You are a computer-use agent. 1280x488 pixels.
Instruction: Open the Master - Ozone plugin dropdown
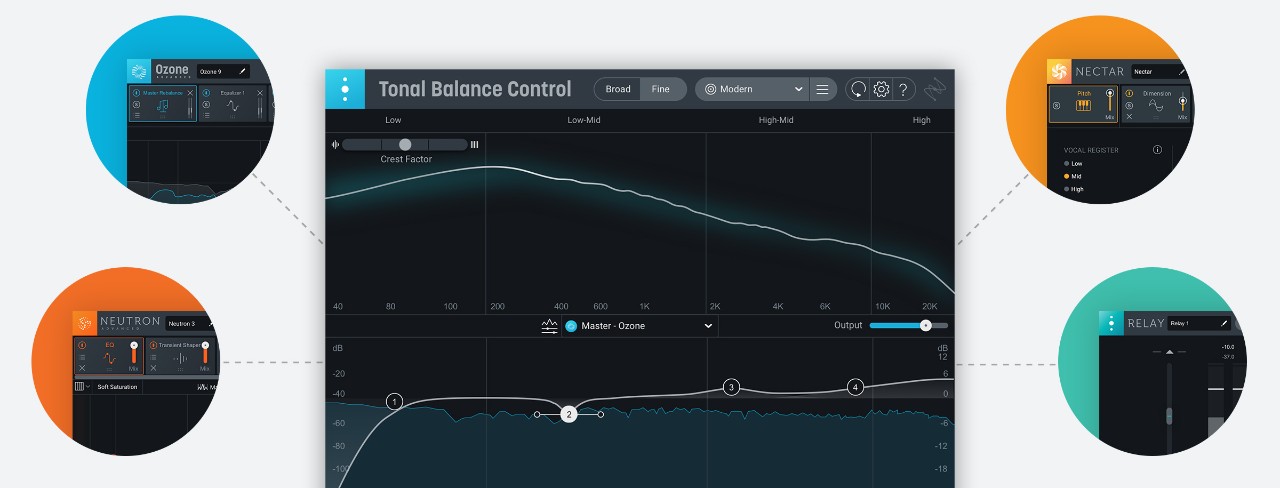pyautogui.click(x=640, y=326)
